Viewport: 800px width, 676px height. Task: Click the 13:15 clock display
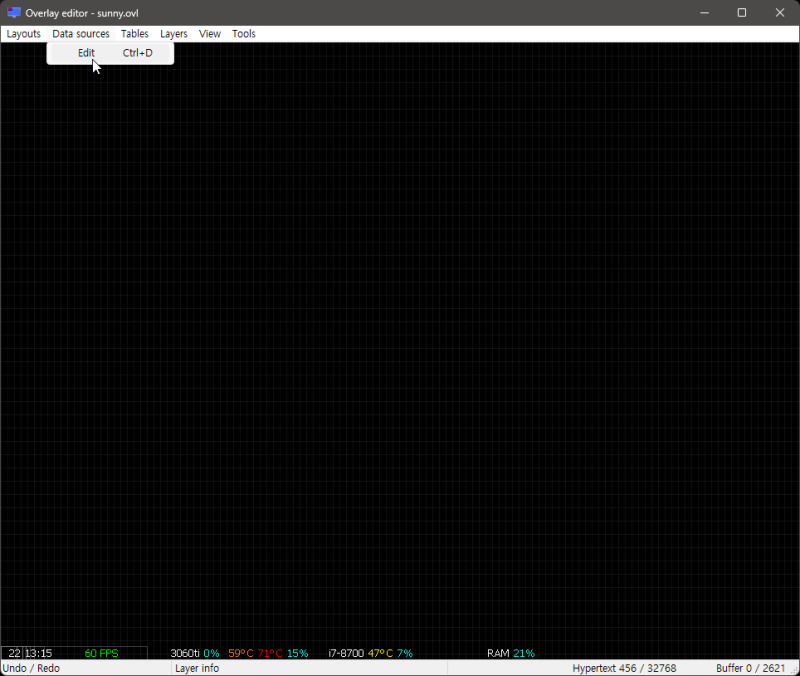click(40, 652)
